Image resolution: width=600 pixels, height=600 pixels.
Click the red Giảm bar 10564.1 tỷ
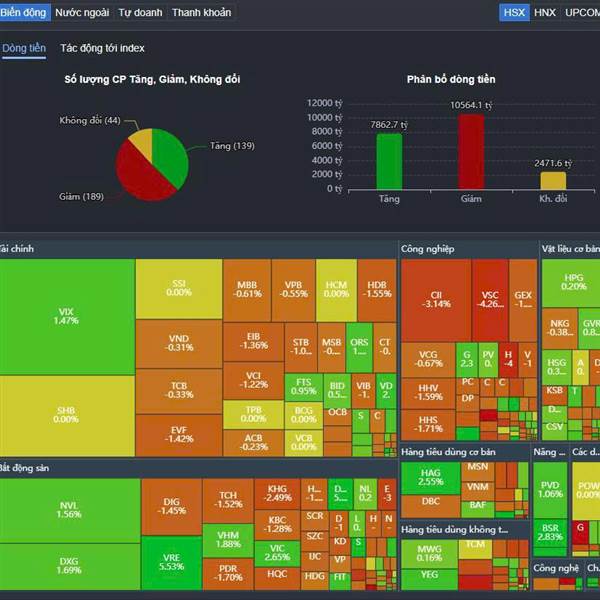[471, 152]
